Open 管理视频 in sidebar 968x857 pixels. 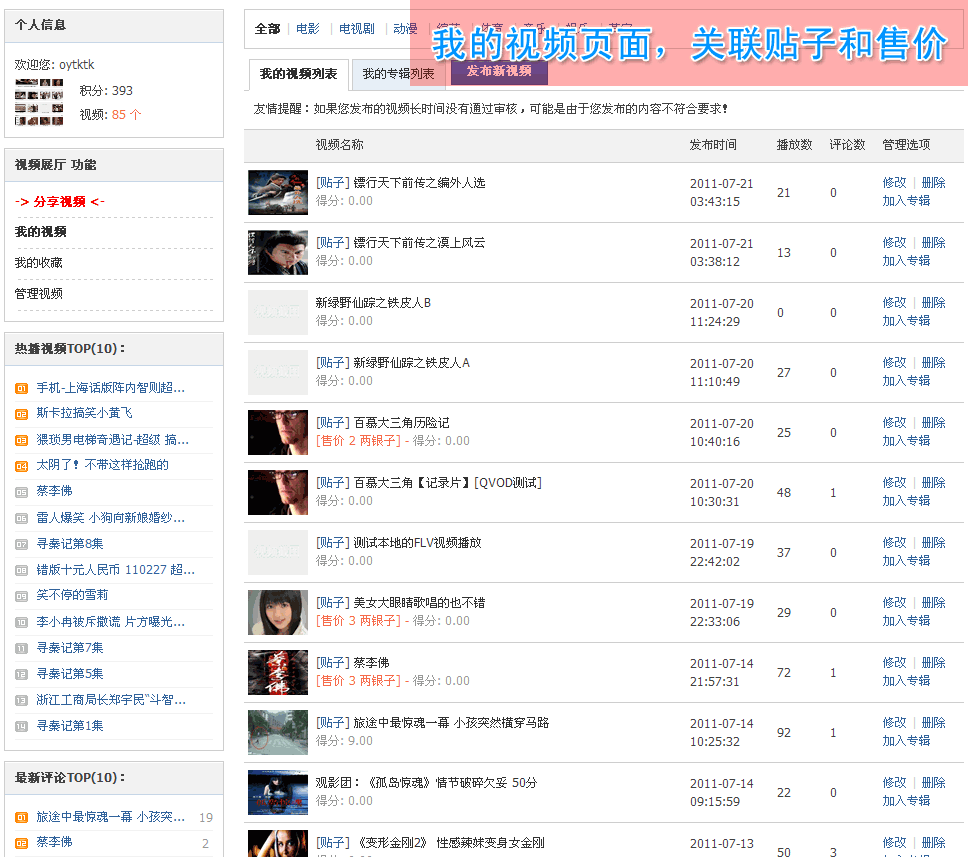[38, 294]
